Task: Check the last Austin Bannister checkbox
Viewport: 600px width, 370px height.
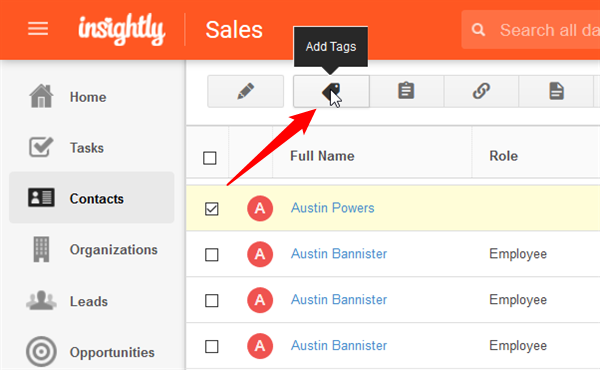Action: [212, 346]
